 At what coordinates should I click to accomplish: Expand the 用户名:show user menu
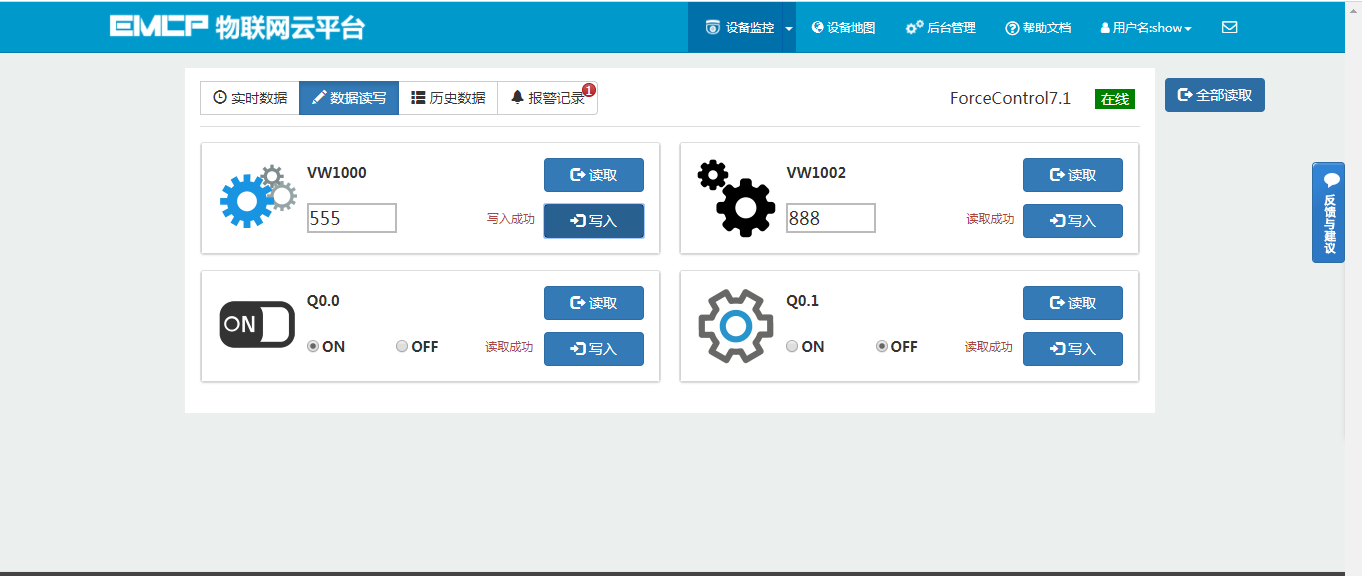1146,27
